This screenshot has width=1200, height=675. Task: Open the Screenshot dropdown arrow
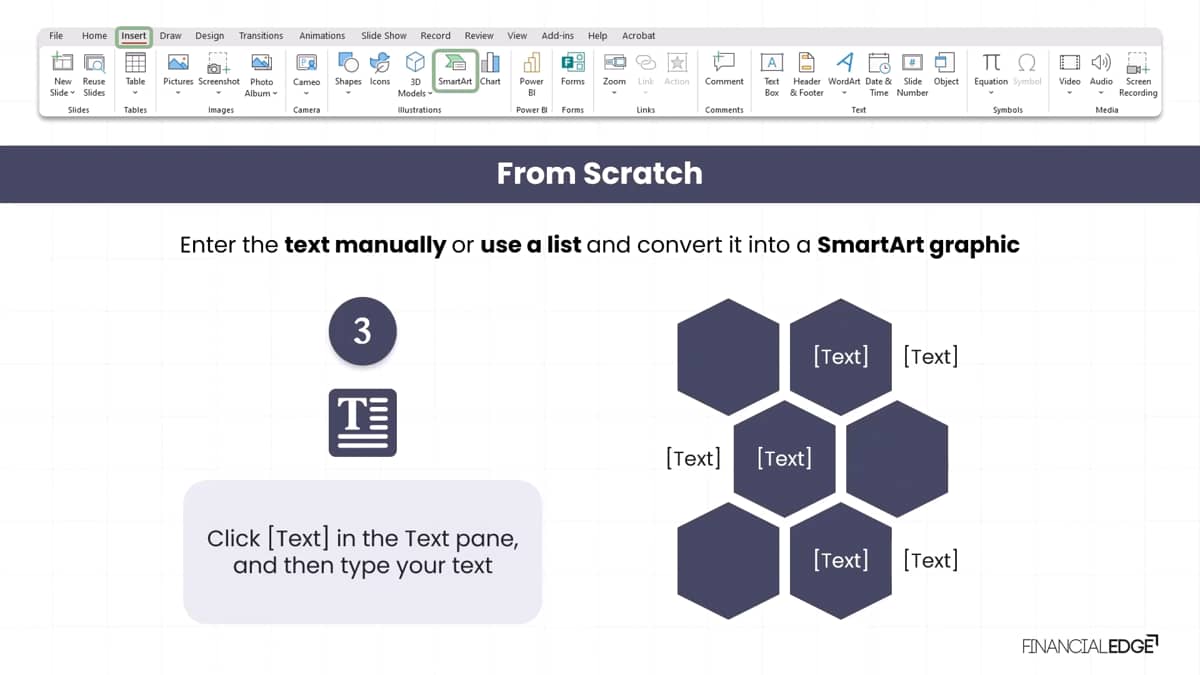click(218, 93)
